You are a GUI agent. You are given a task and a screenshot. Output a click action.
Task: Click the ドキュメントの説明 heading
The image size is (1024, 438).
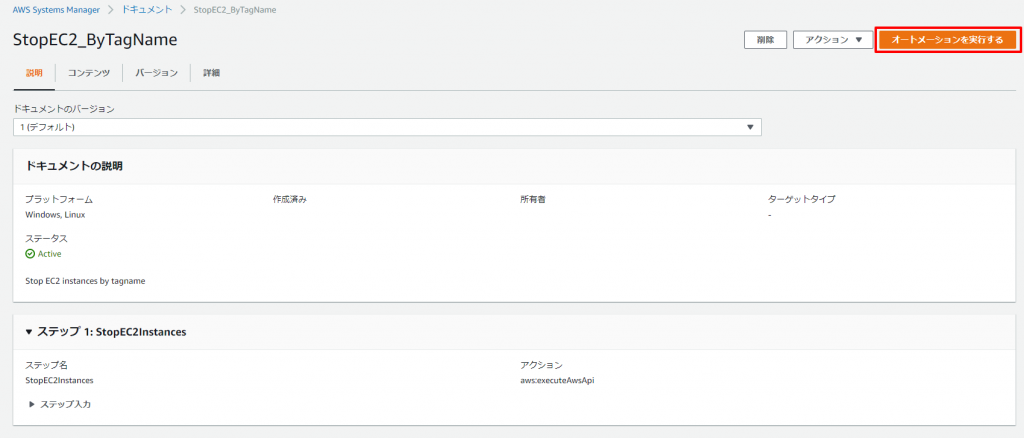pyautogui.click(x=74, y=166)
